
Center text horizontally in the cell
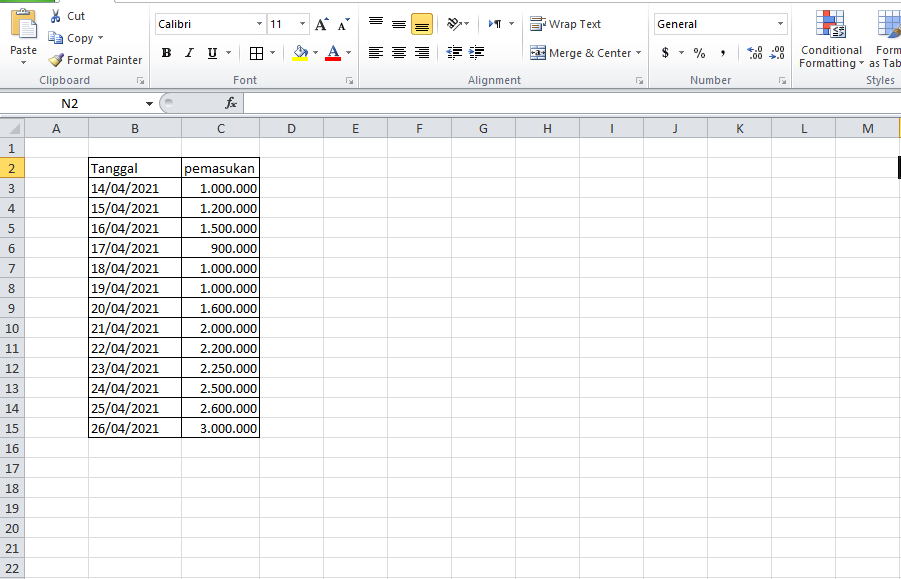399,53
